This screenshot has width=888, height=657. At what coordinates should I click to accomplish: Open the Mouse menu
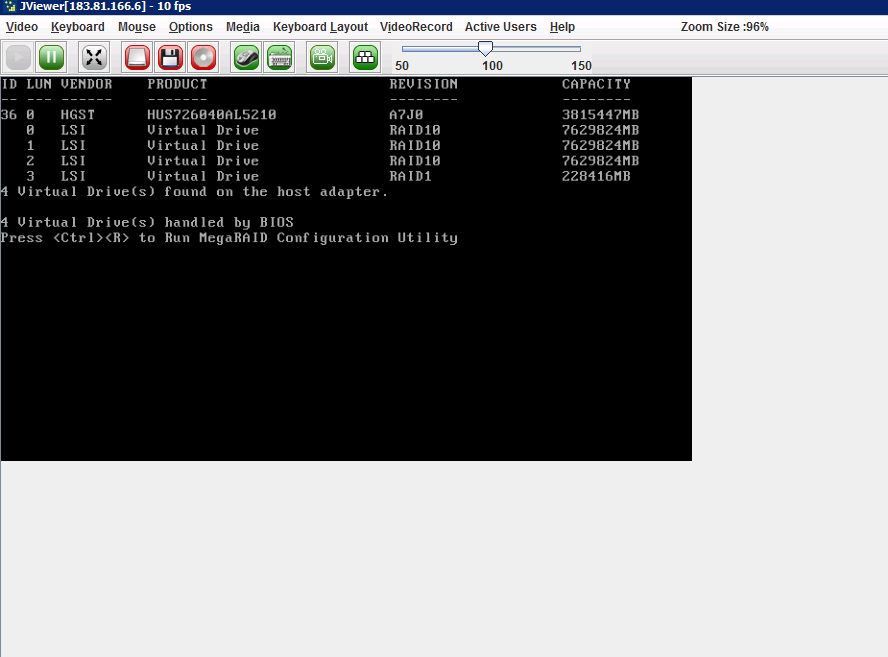click(136, 27)
